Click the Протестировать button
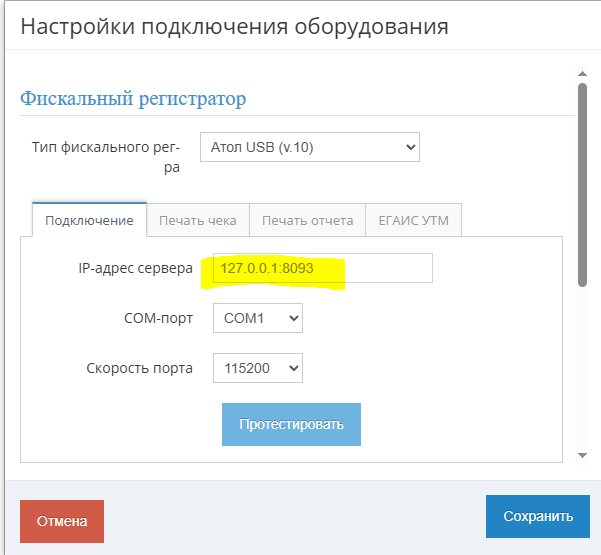This screenshot has height=555, width=601. pos(291,424)
